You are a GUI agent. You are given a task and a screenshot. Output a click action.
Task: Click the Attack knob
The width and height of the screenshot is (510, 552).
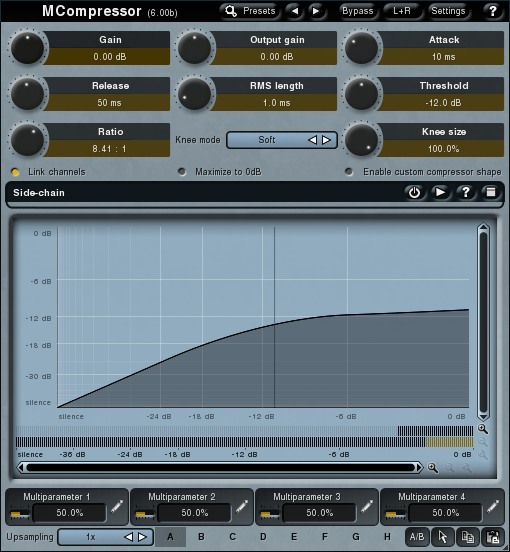[361, 48]
